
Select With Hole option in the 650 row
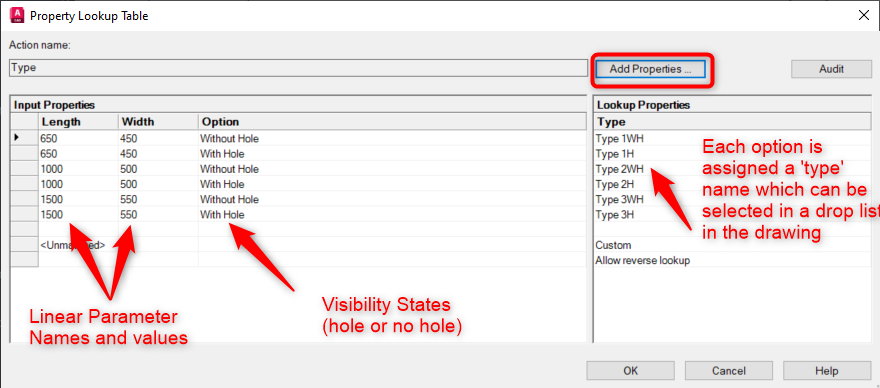tap(392, 153)
